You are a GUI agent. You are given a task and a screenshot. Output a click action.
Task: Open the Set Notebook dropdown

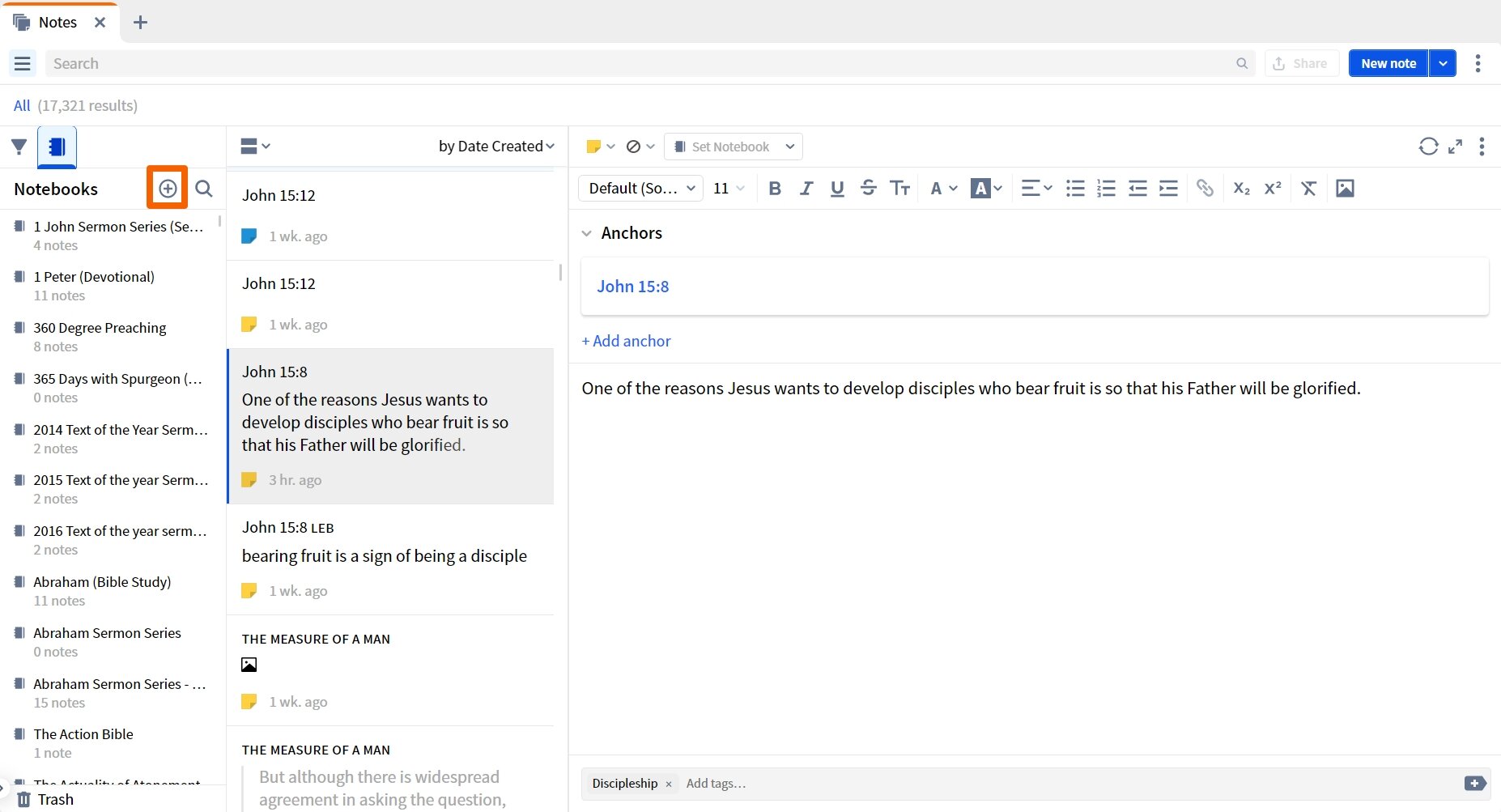pyautogui.click(x=733, y=147)
